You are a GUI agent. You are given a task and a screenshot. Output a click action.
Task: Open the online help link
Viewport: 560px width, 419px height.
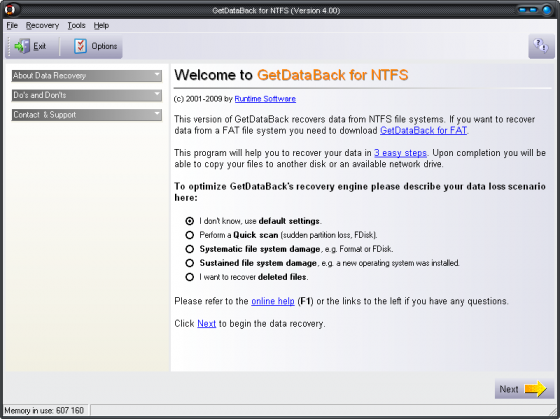tap(273, 301)
